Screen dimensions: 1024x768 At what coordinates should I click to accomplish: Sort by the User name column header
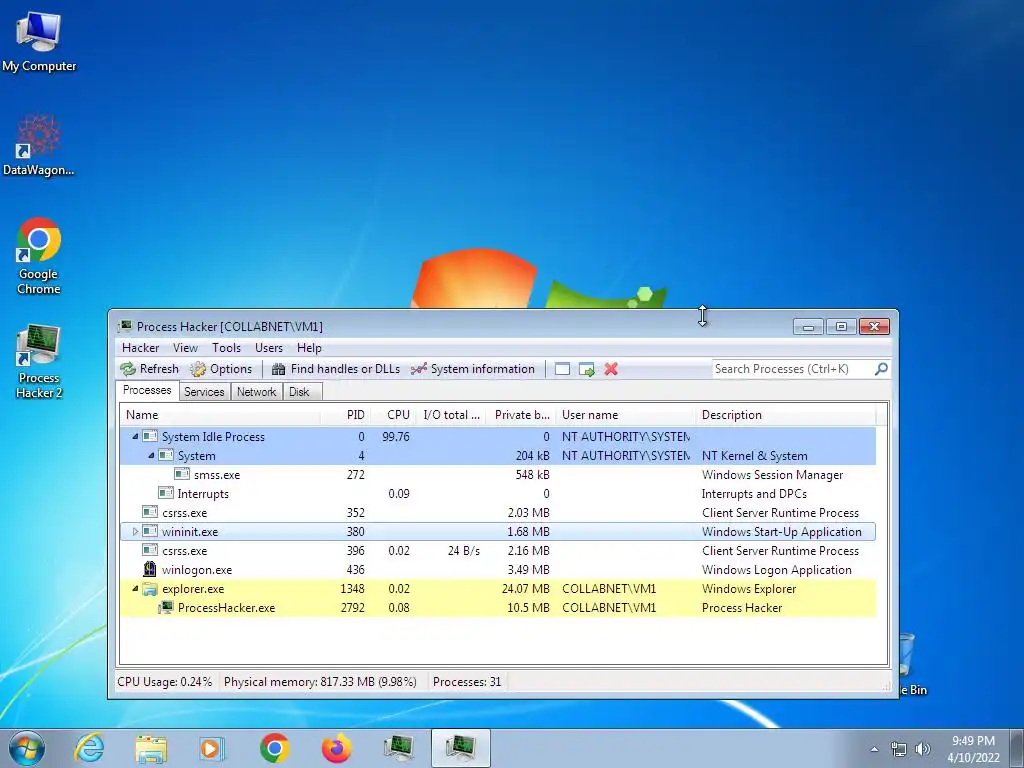tap(626, 415)
